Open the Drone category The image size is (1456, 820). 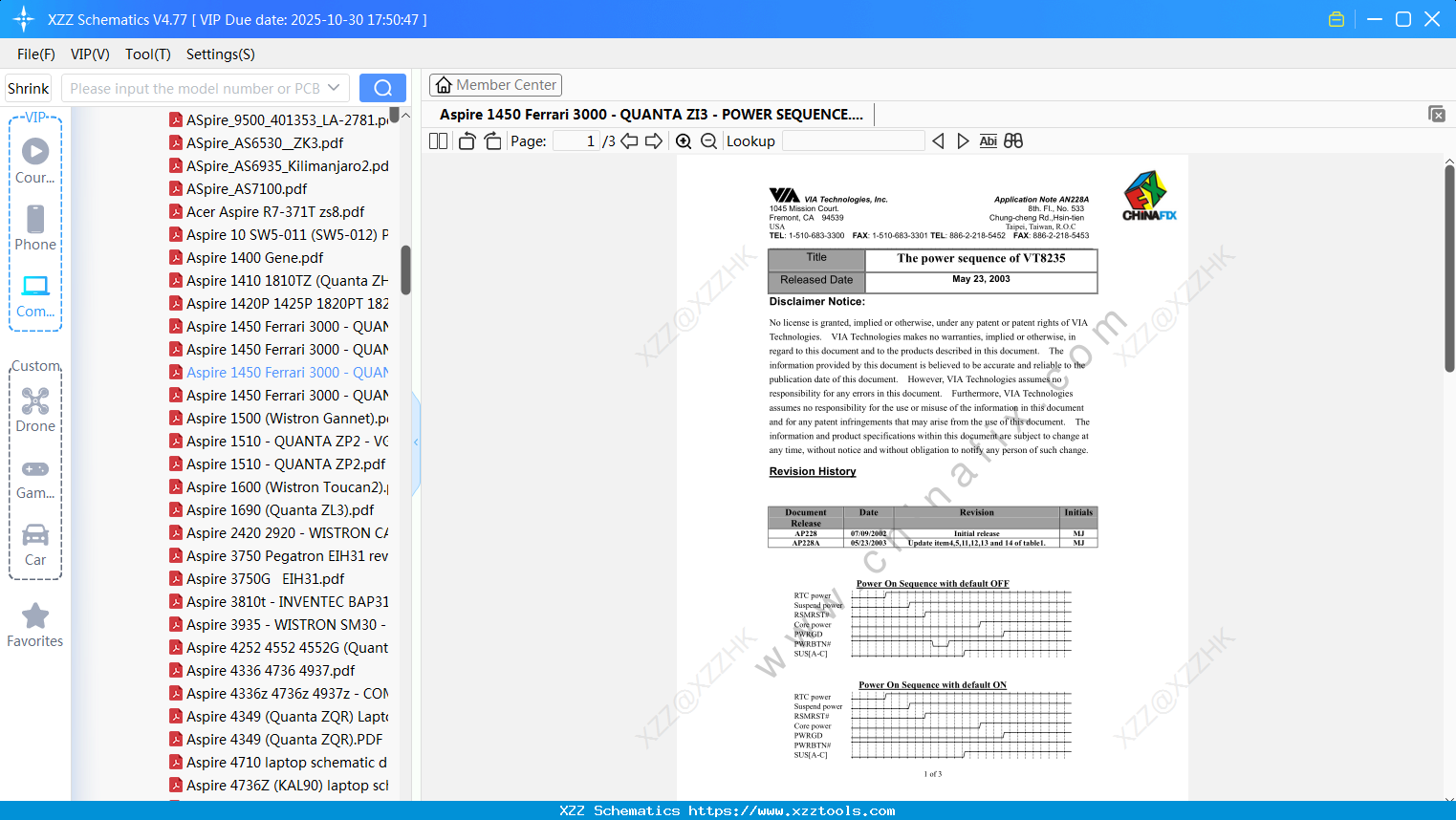[x=35, y=410]
